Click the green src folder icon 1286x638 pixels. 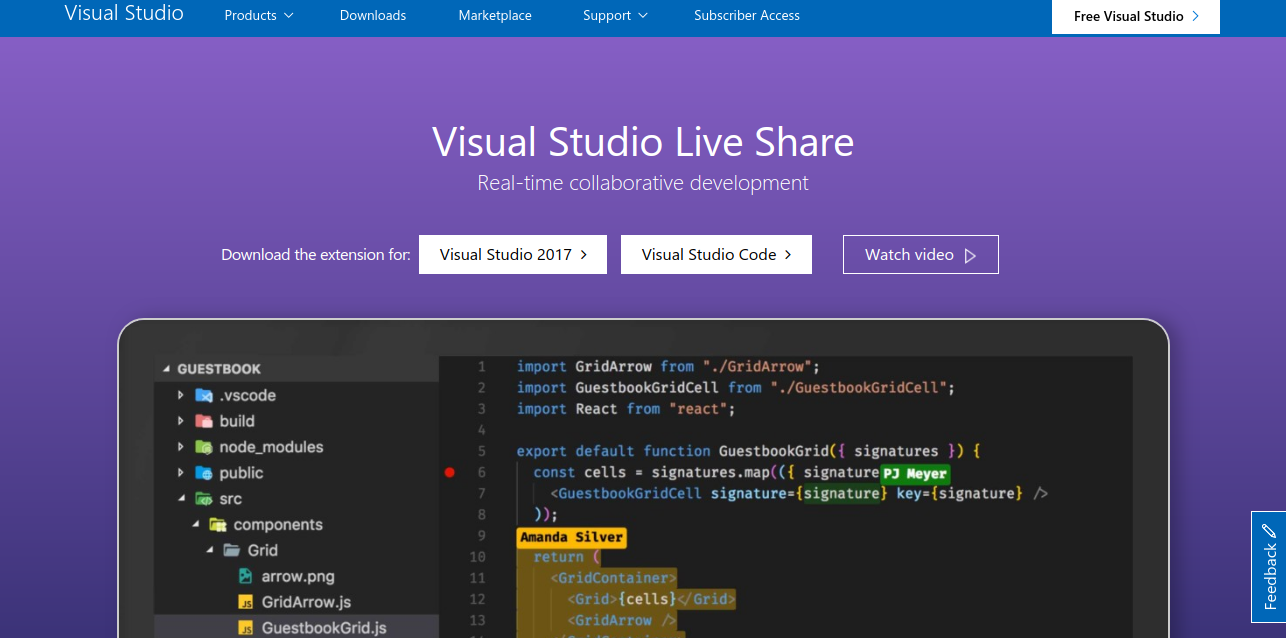204,499
